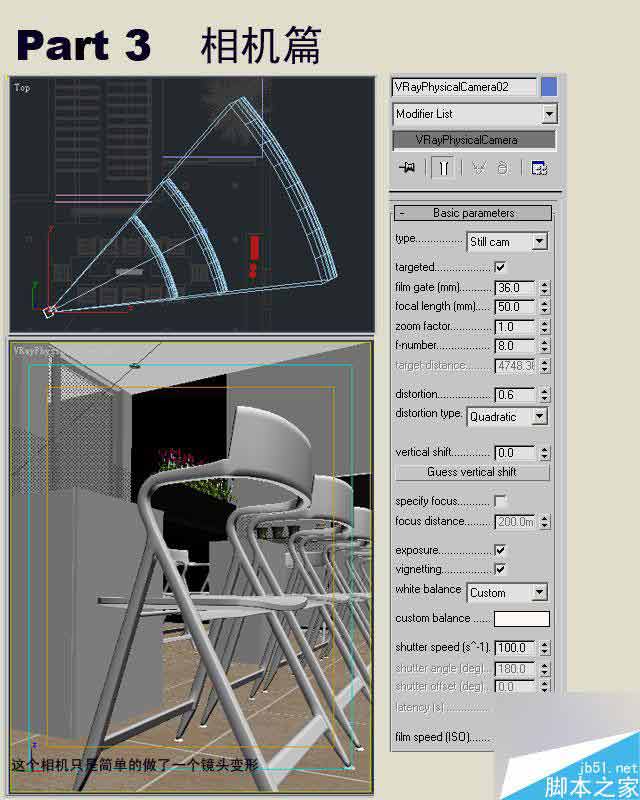Click the vertical shift value field
Screen dimensions: 640x800
[515, 453]
